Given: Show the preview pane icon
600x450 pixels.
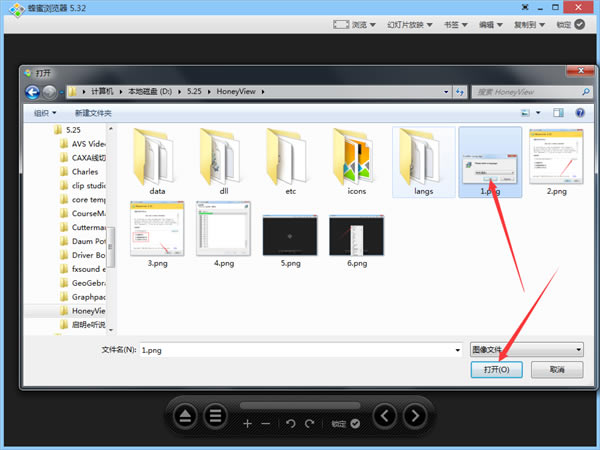Looking at the screenshot, I should click(x=558, y=112).
